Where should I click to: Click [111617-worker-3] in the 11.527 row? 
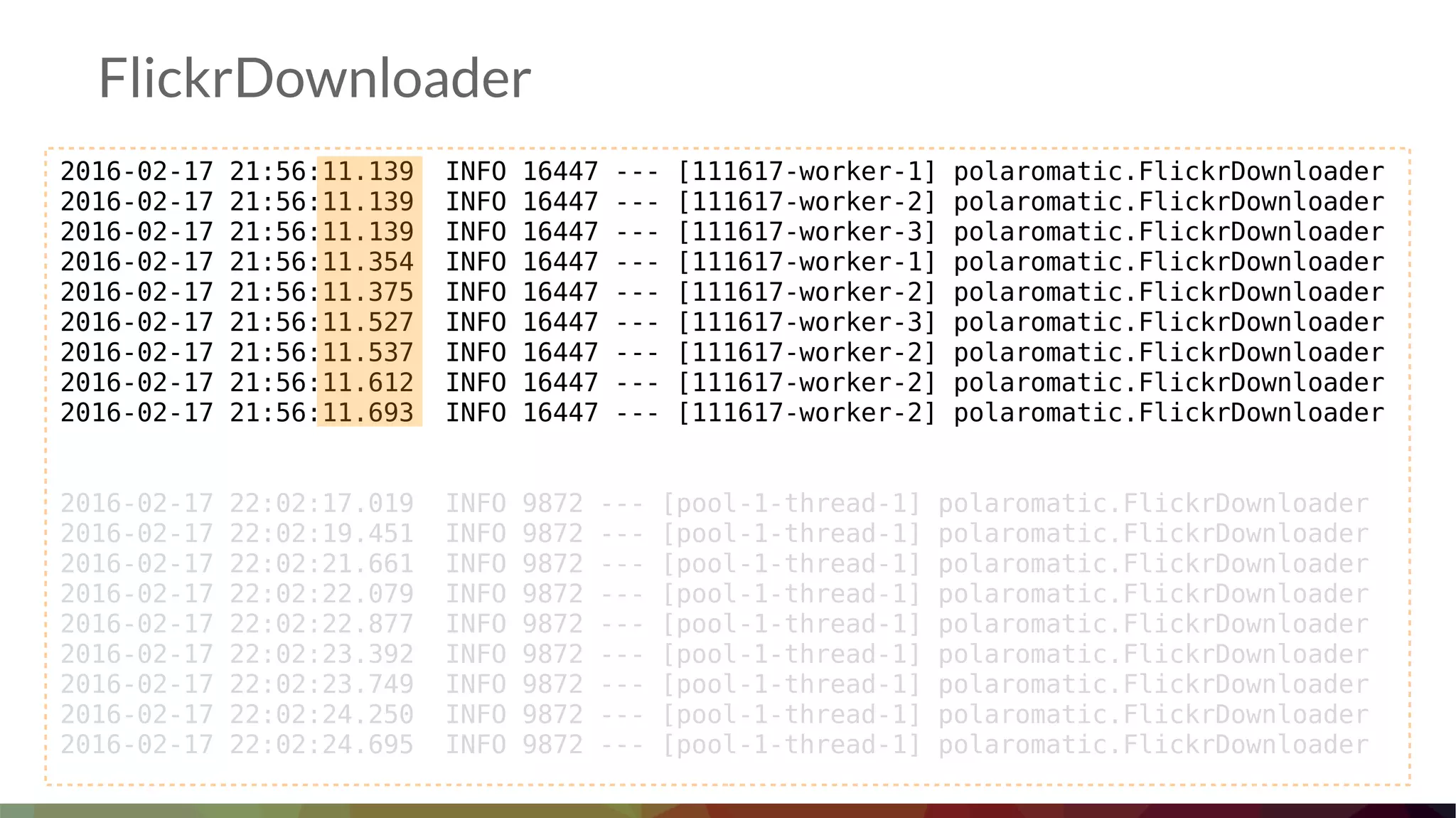click(807, 323)
